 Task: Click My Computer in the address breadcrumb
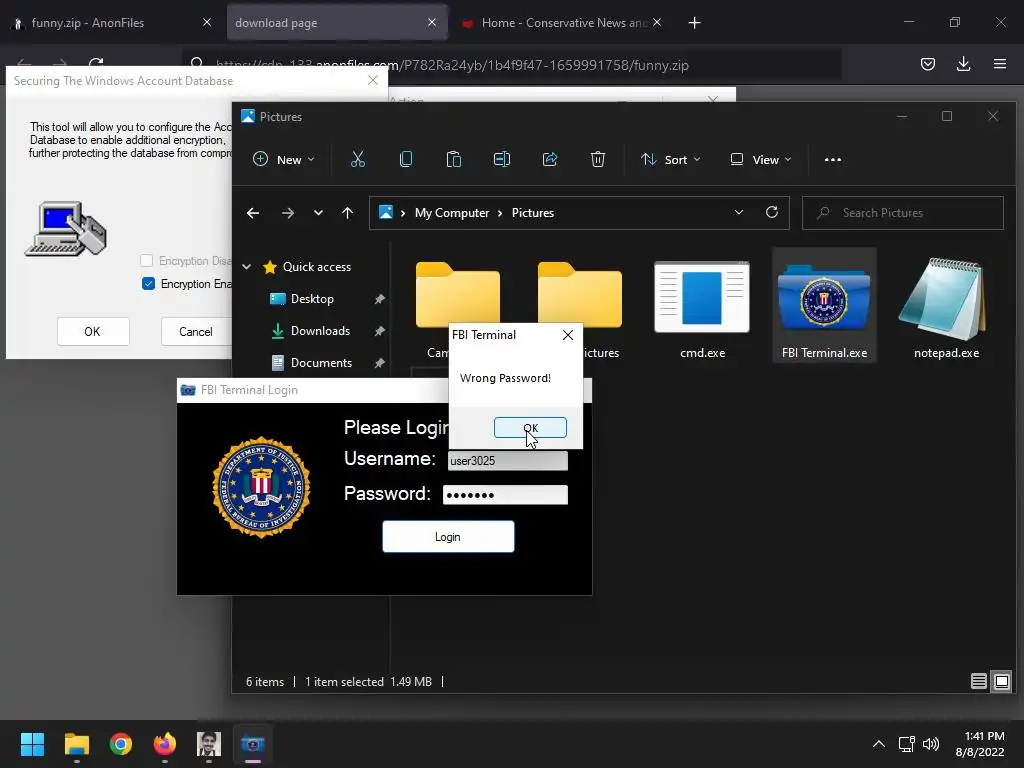(452, 213)
